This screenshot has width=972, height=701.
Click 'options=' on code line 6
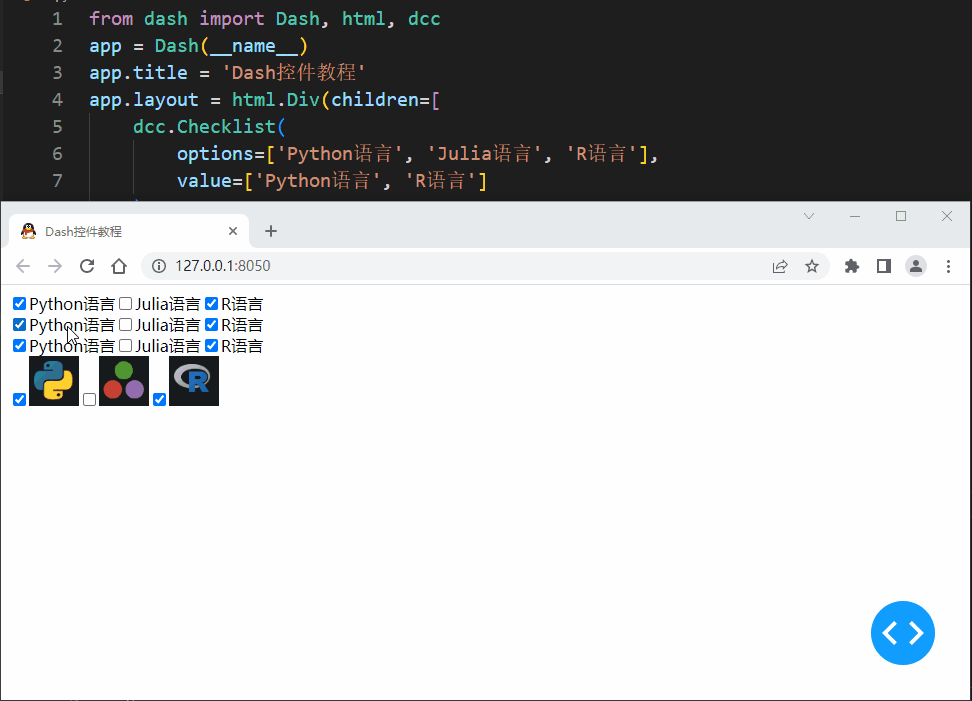pyautogui.click(x=221, y=154)
